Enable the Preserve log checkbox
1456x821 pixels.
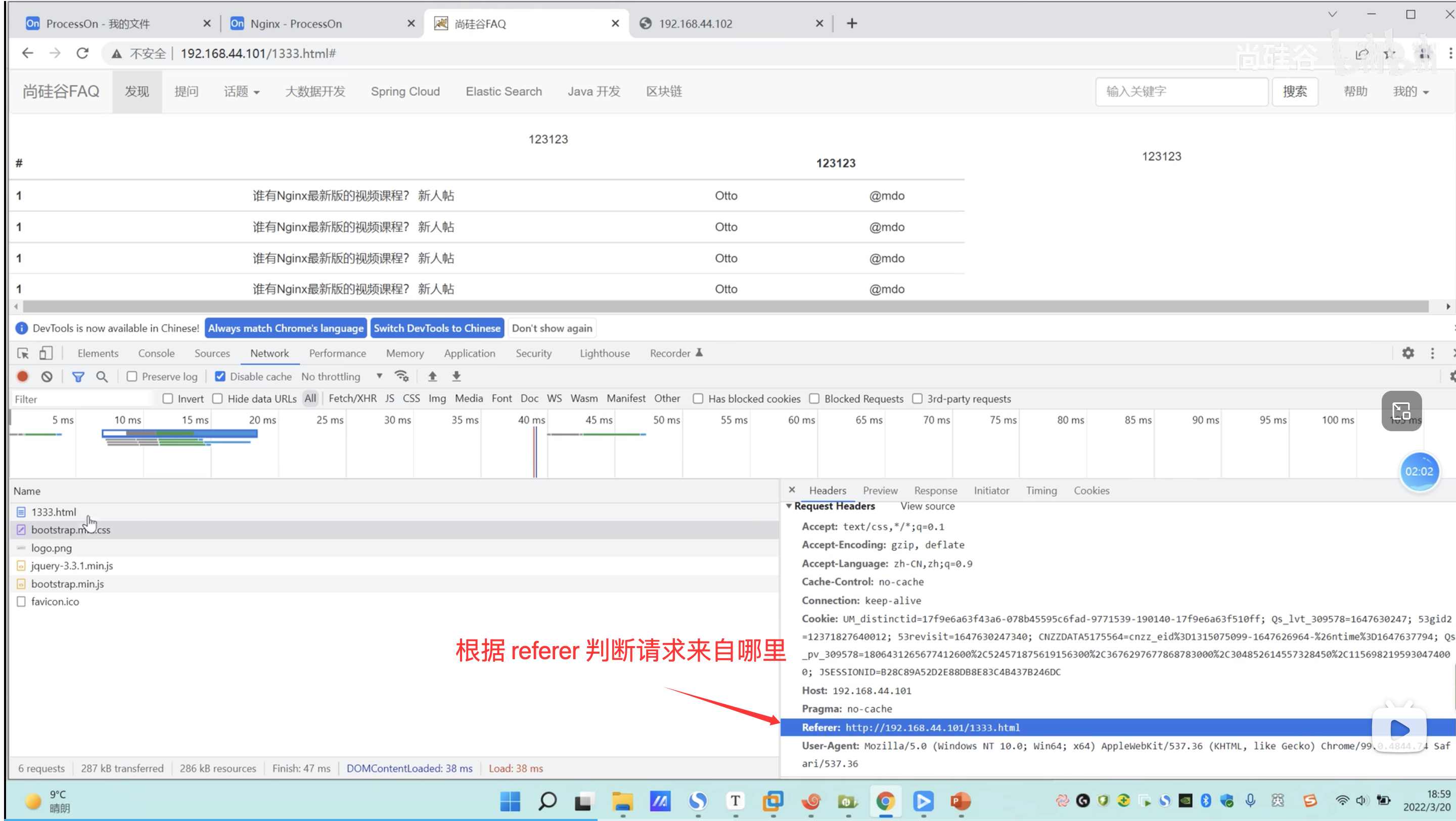pyautogui.click(x=131, y=376)
